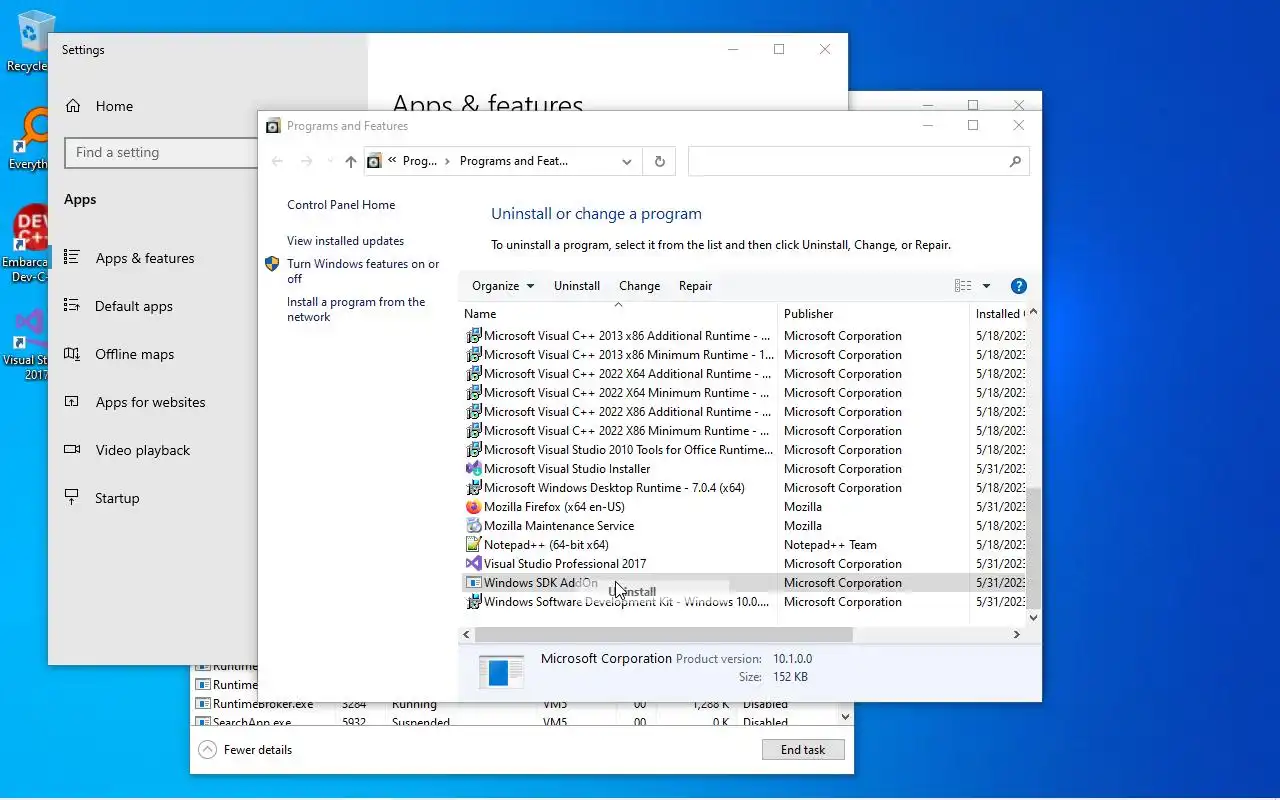Sort by the Publisher column header
Screen dimensions: 1280x800
pos(872,314)
